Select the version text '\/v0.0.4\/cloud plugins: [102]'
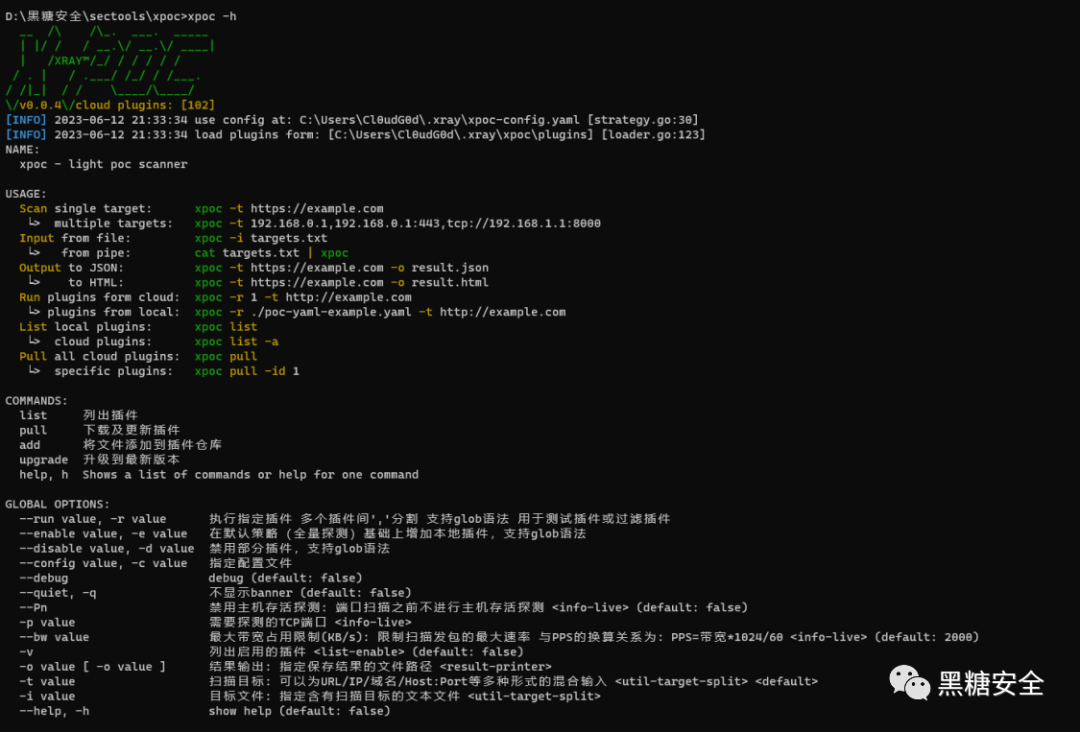 (x=110, y=105)
